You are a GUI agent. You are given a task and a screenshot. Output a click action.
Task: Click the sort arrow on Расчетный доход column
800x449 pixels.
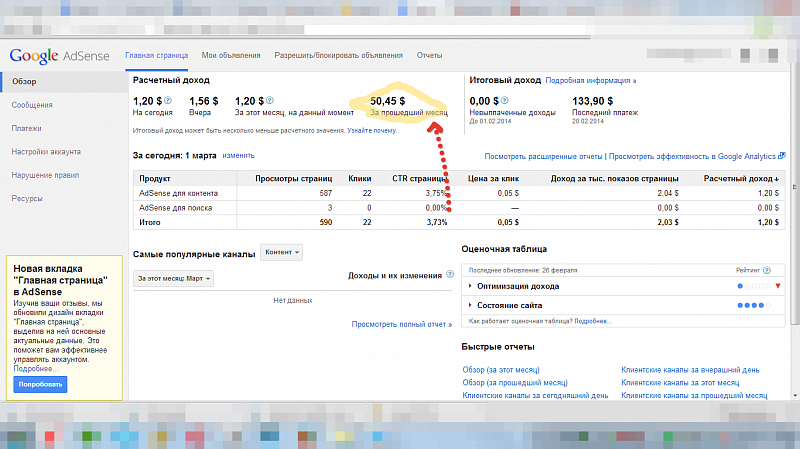(777, 179)
